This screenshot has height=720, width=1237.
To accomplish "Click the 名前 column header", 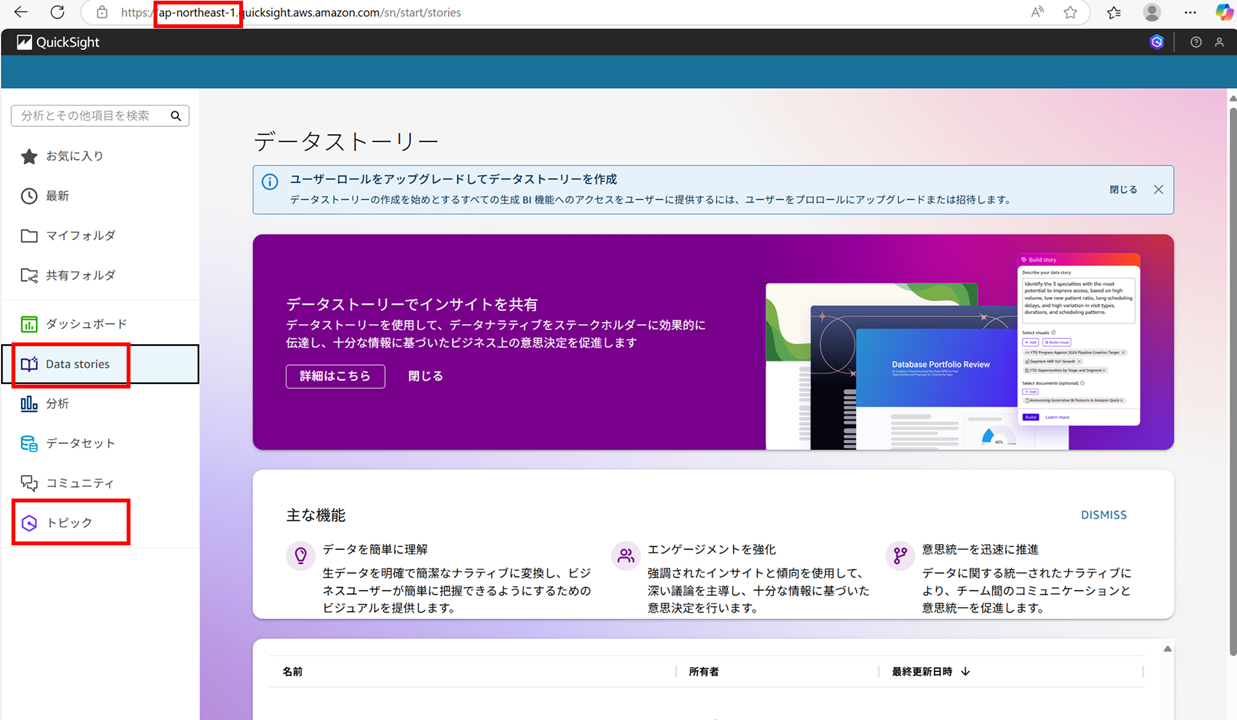I will point(292,672).
